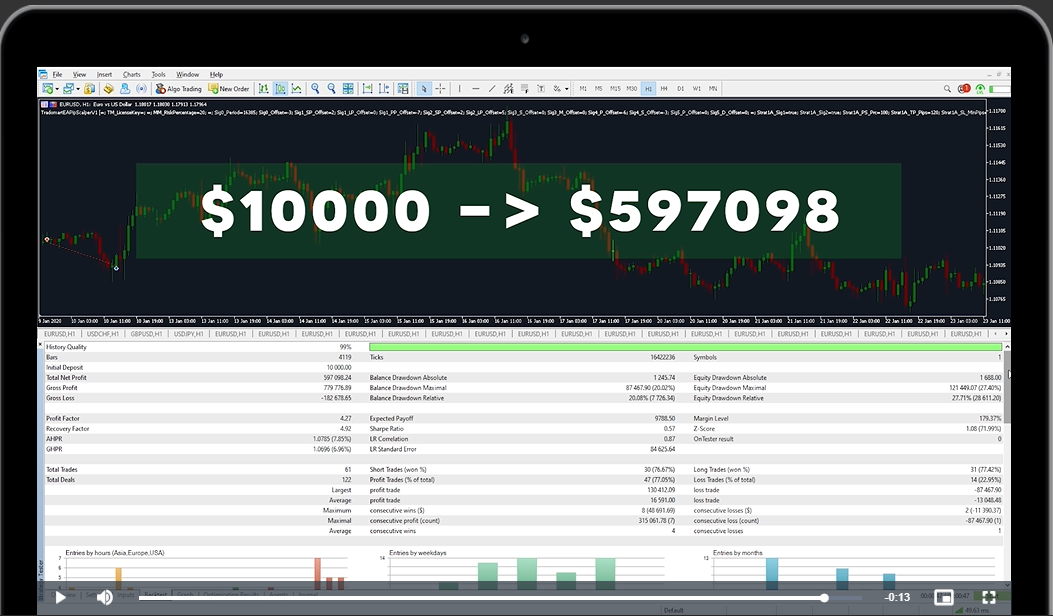This screenshot has height=616, width=1053.
Task: Select the crosshair cursor tool
Action: (x=440, y=89)
